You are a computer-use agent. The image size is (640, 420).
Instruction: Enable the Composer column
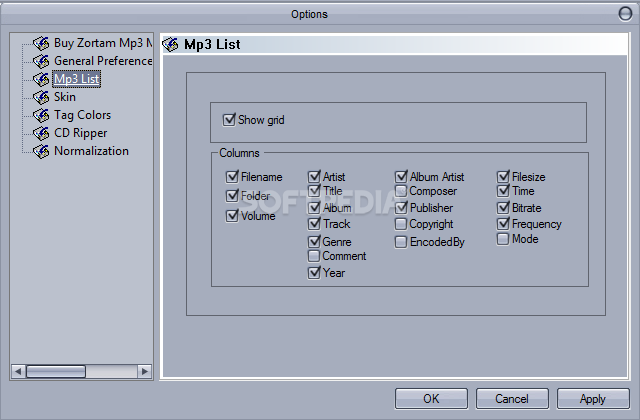tap(401, 191)
